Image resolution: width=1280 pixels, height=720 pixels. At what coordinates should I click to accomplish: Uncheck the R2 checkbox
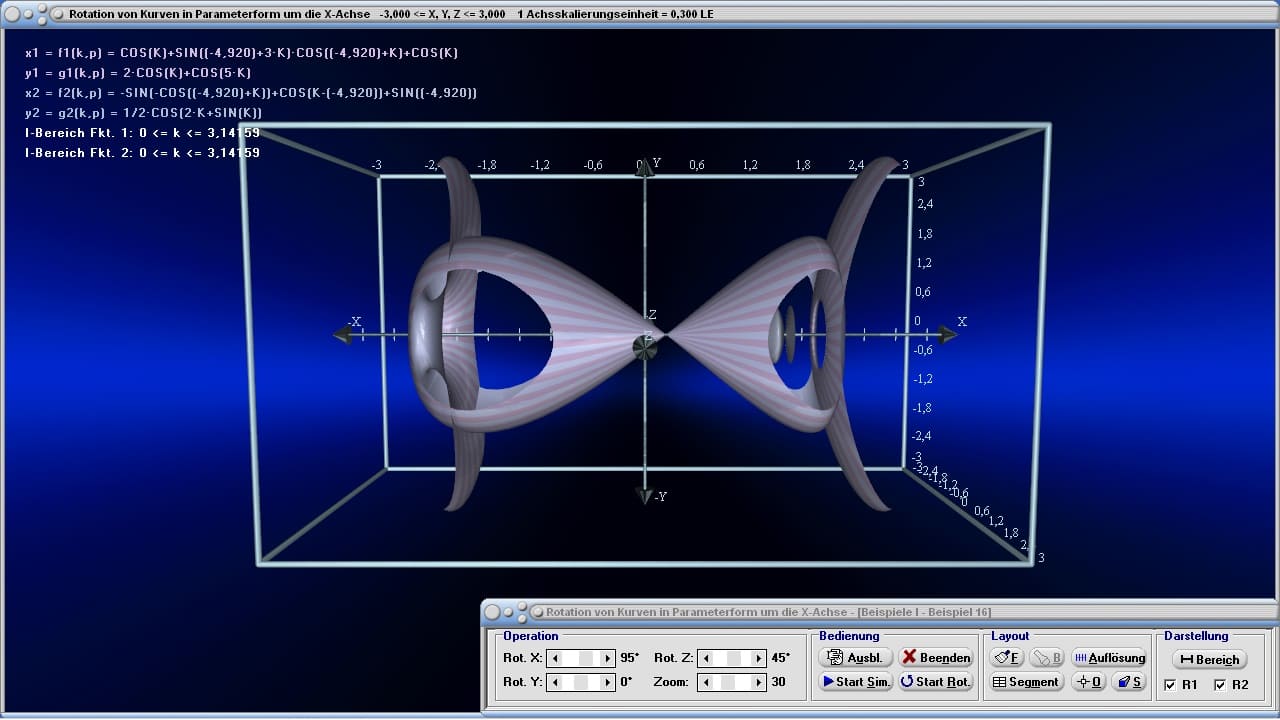1220,685
